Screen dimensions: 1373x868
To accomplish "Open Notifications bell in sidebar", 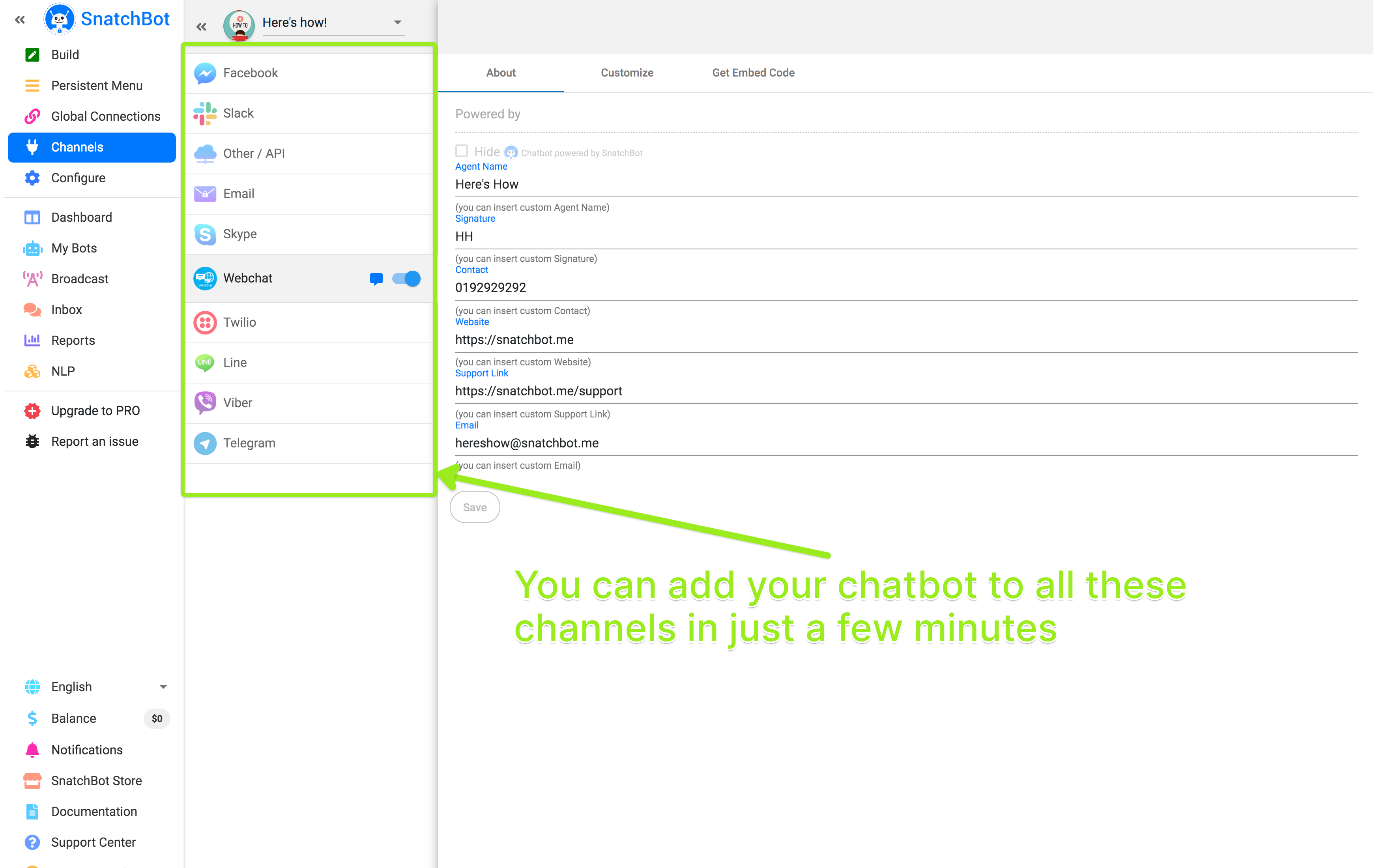I will (x=32, y=749).
